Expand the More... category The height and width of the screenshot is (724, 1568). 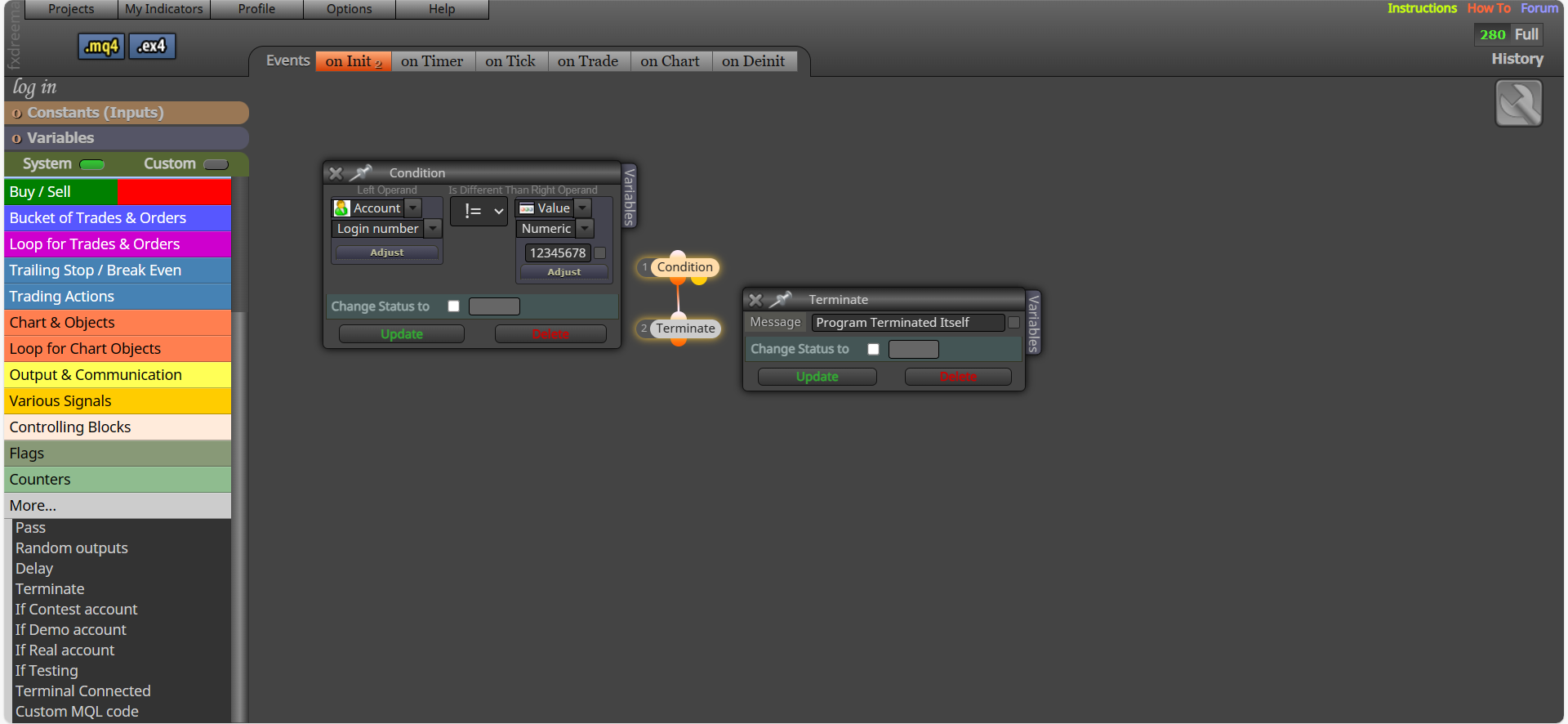click(x=118, y=506)
